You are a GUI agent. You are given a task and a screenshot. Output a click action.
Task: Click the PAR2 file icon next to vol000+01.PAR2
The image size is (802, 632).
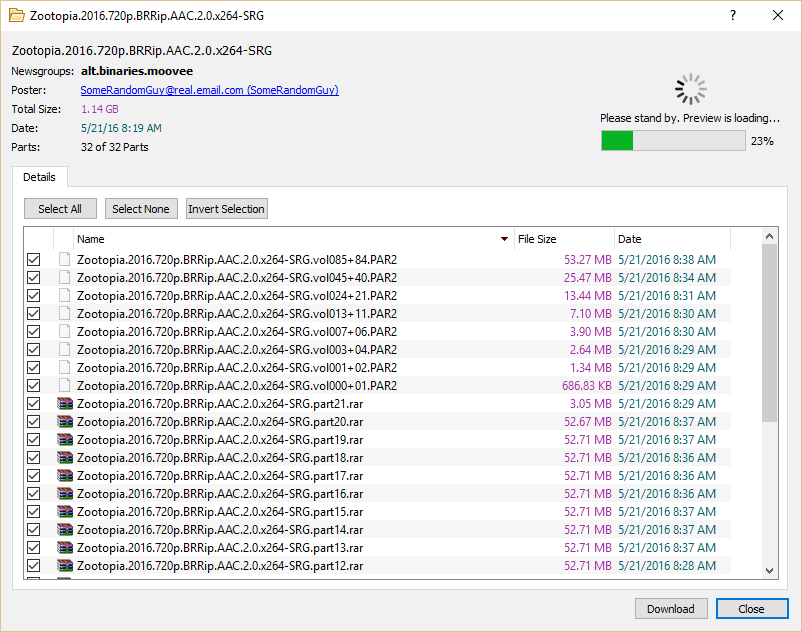[65, 385]
